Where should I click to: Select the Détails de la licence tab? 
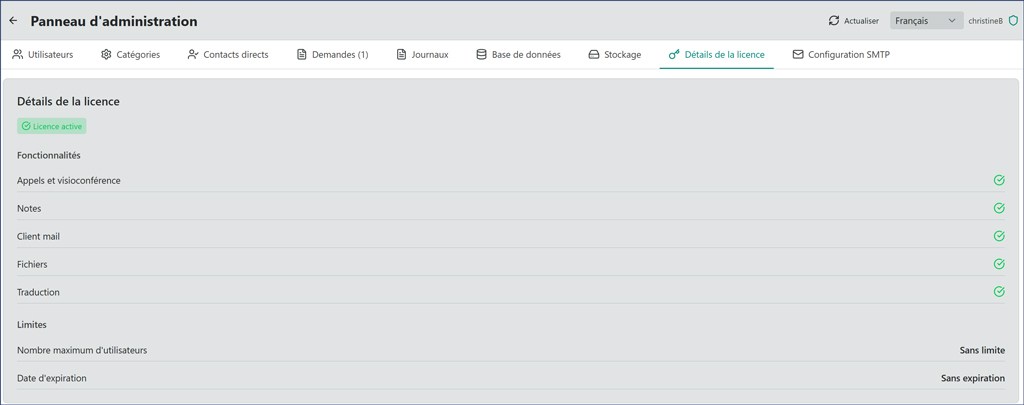tap(716, 55)
